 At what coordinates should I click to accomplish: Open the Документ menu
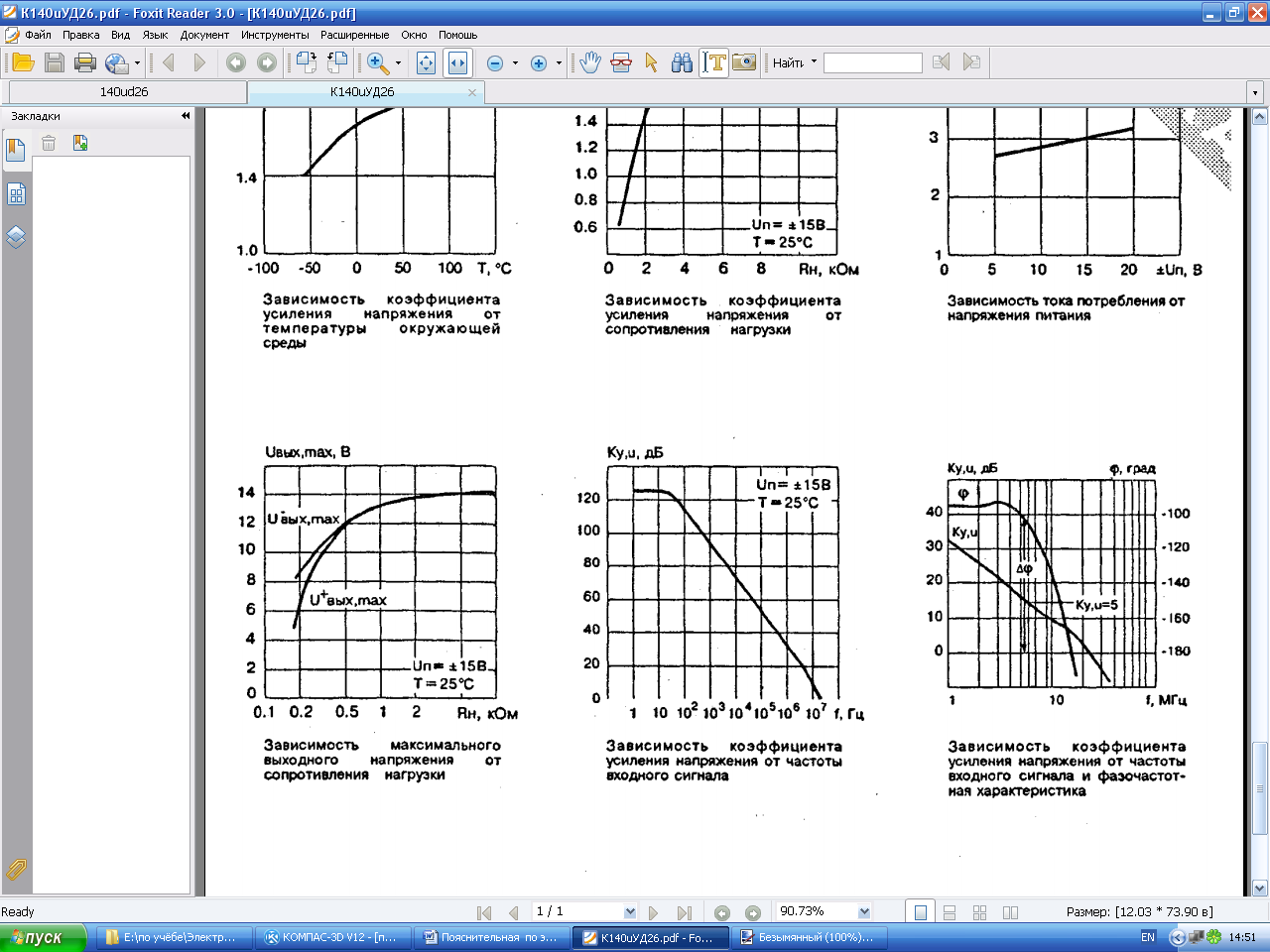(204, 35)
